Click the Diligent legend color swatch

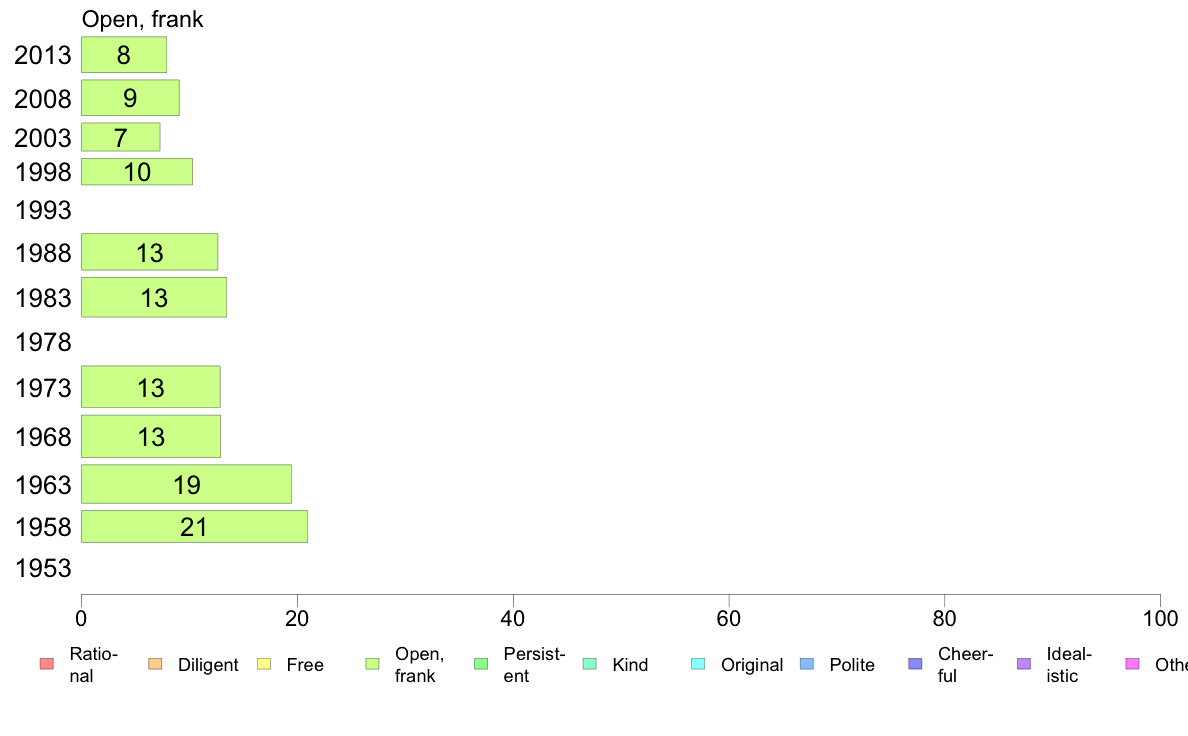[155, 664]
